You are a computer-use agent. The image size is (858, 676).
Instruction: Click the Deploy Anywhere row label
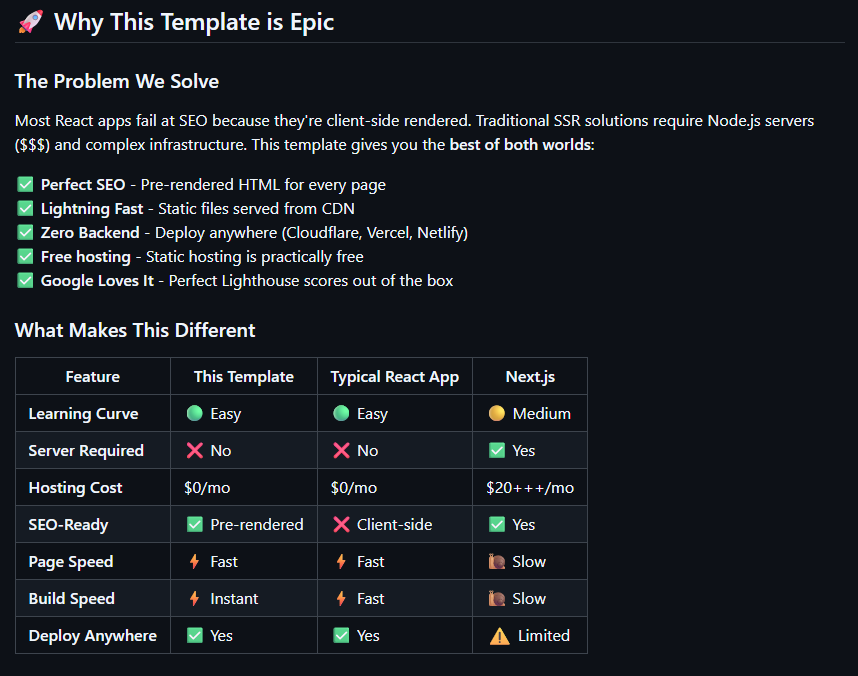click(92, 636)
